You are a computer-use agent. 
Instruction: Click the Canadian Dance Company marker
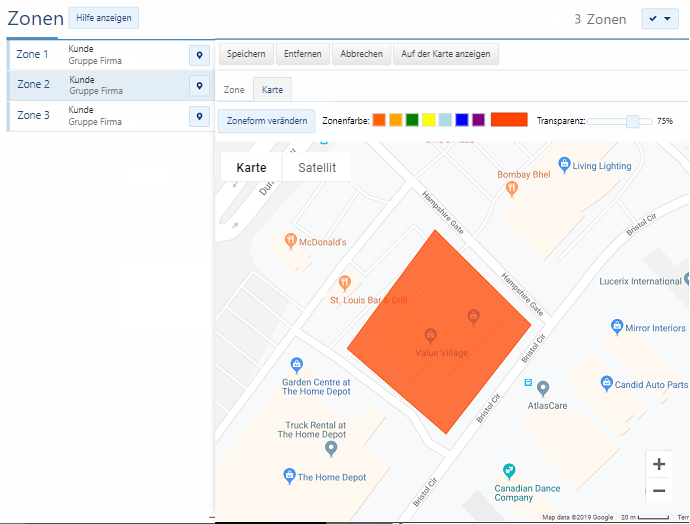pyautogui.click(x=509, y=471)
